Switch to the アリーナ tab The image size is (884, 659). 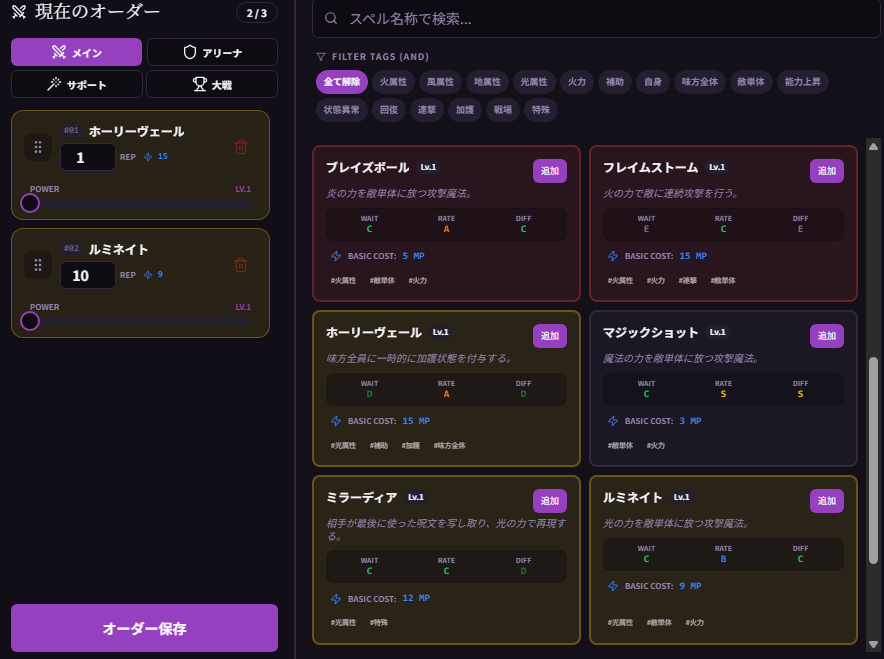point(212,51)
